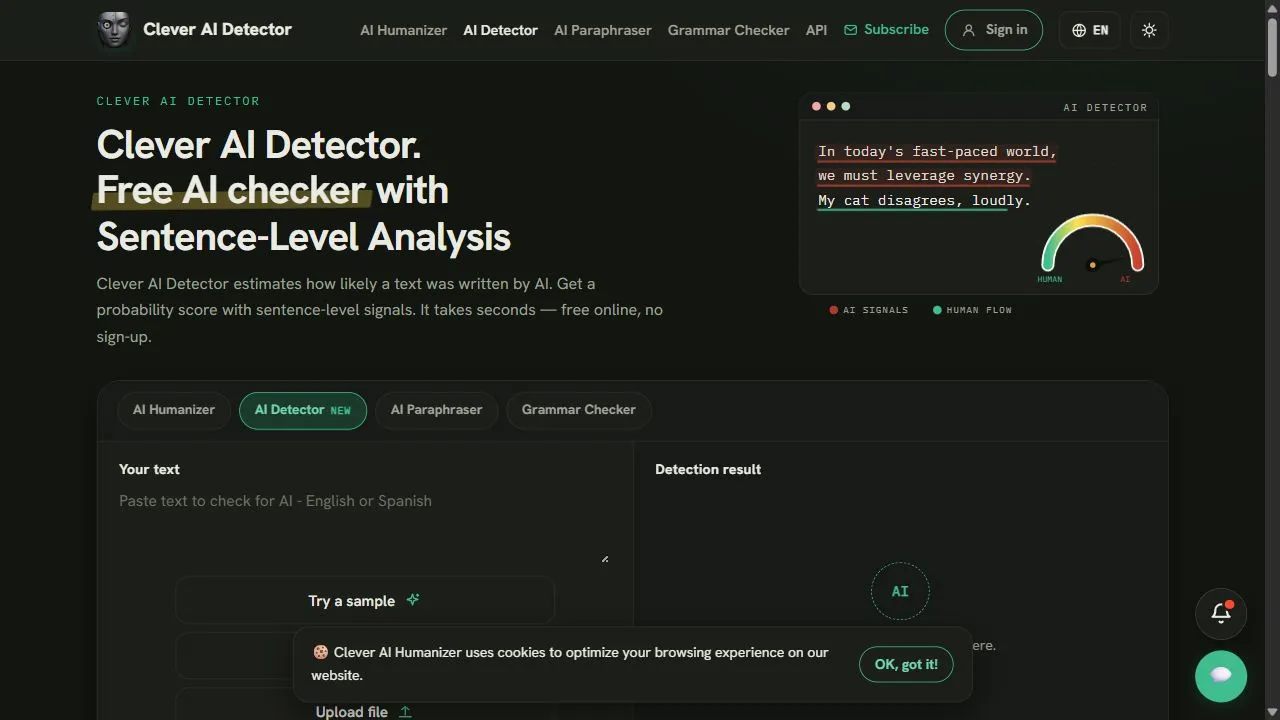Image resolution: width=1280 pixels, height=720 pixels.
Task: Click the 'Clever AI Detector' brand name text
Action: tap(218, 30)
